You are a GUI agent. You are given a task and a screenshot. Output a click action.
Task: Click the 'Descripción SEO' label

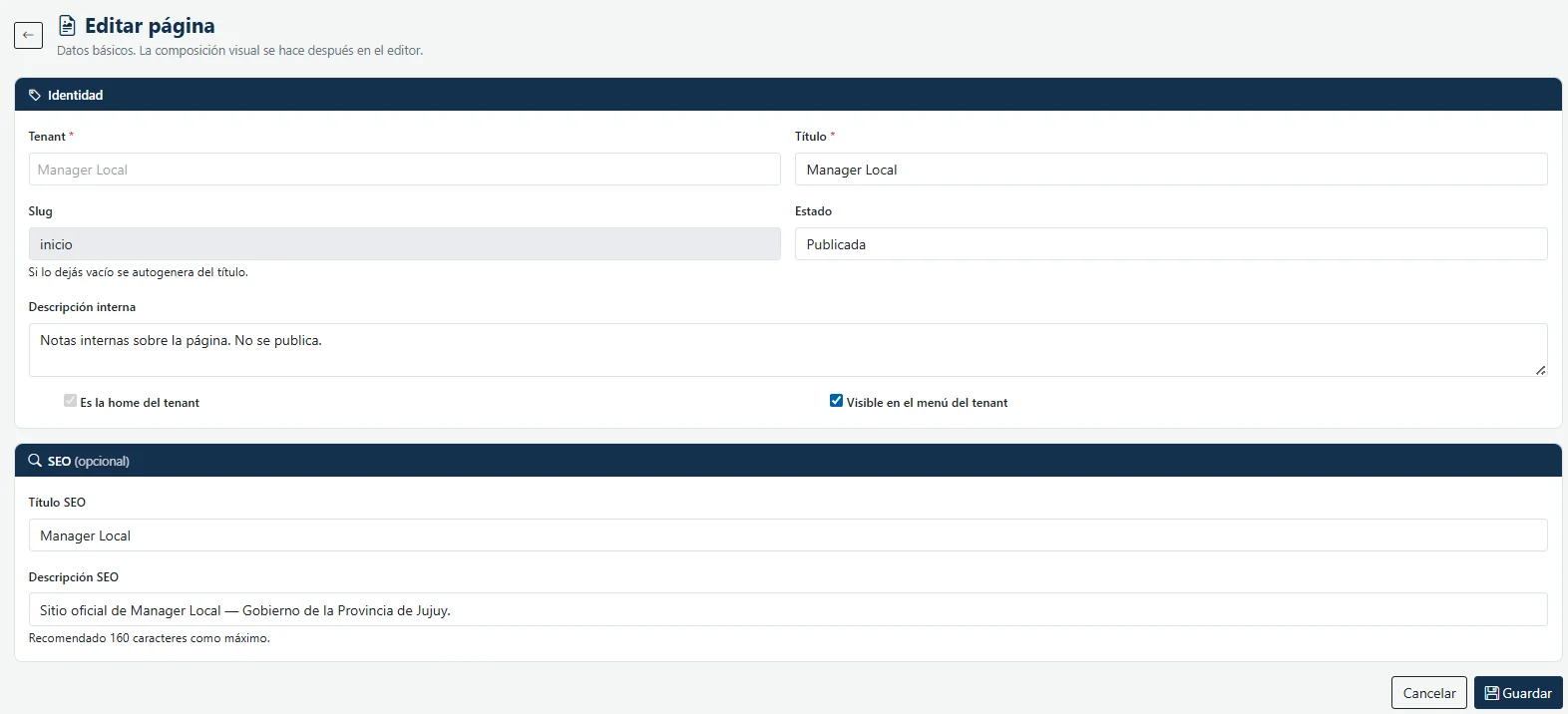pos(74,577)
